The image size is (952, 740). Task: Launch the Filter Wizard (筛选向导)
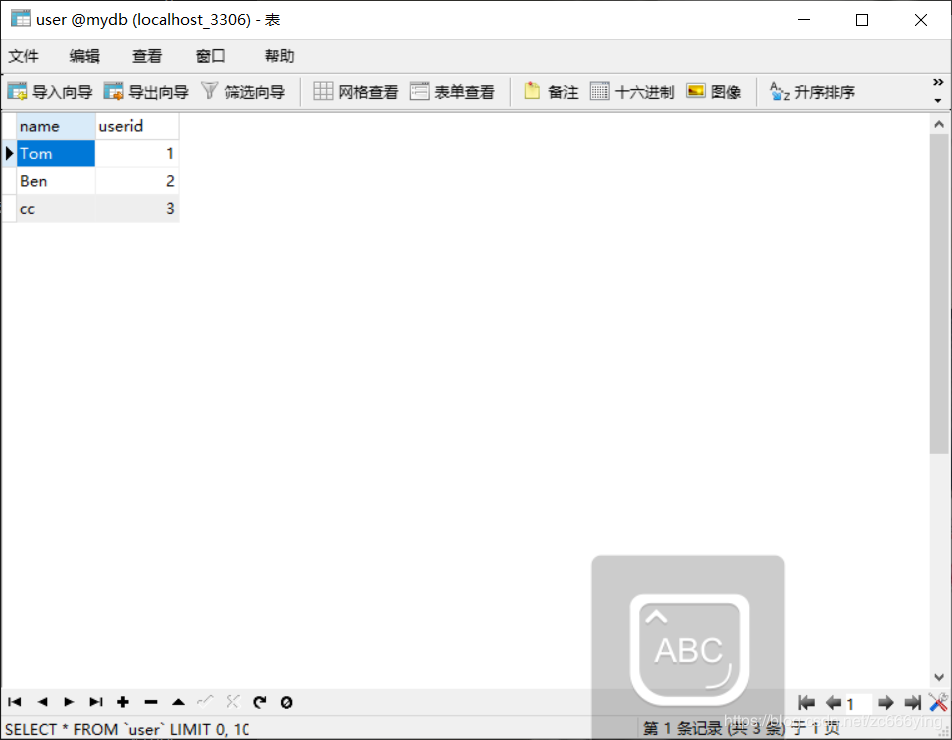coord(243,92)
